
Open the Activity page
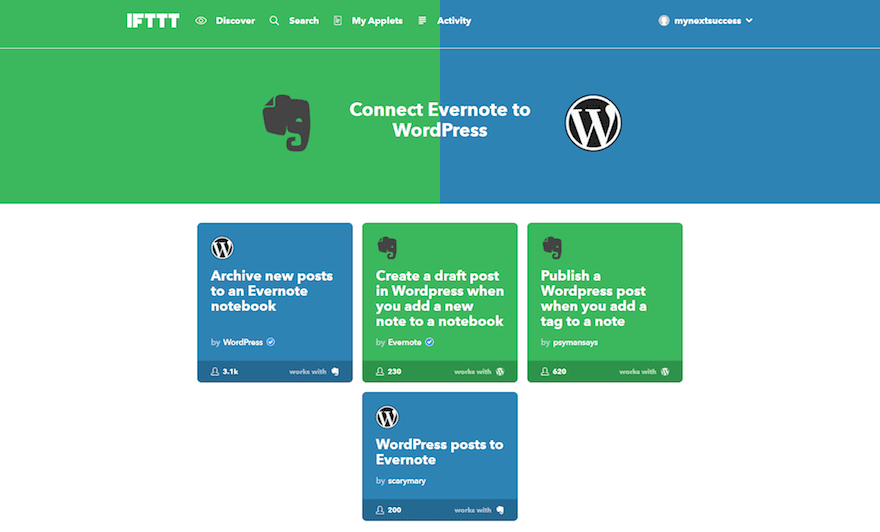454,21
